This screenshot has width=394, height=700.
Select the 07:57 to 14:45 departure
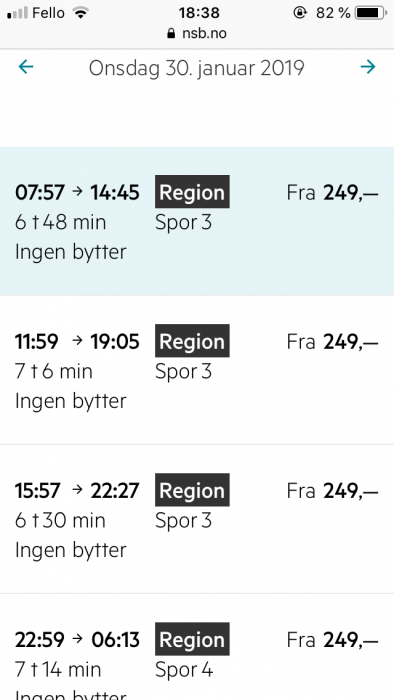197,221
